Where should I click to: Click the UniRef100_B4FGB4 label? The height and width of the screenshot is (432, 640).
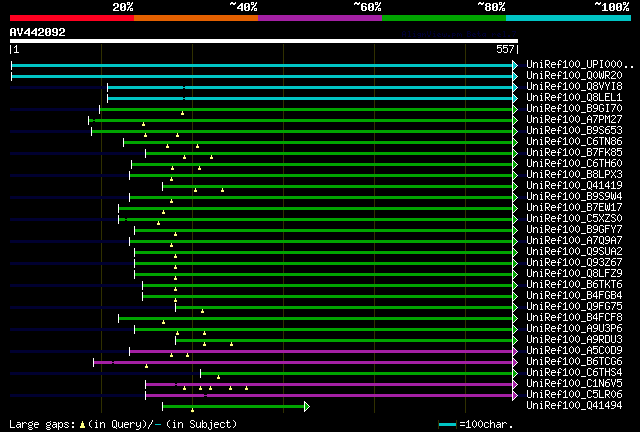tap(574, 296)
